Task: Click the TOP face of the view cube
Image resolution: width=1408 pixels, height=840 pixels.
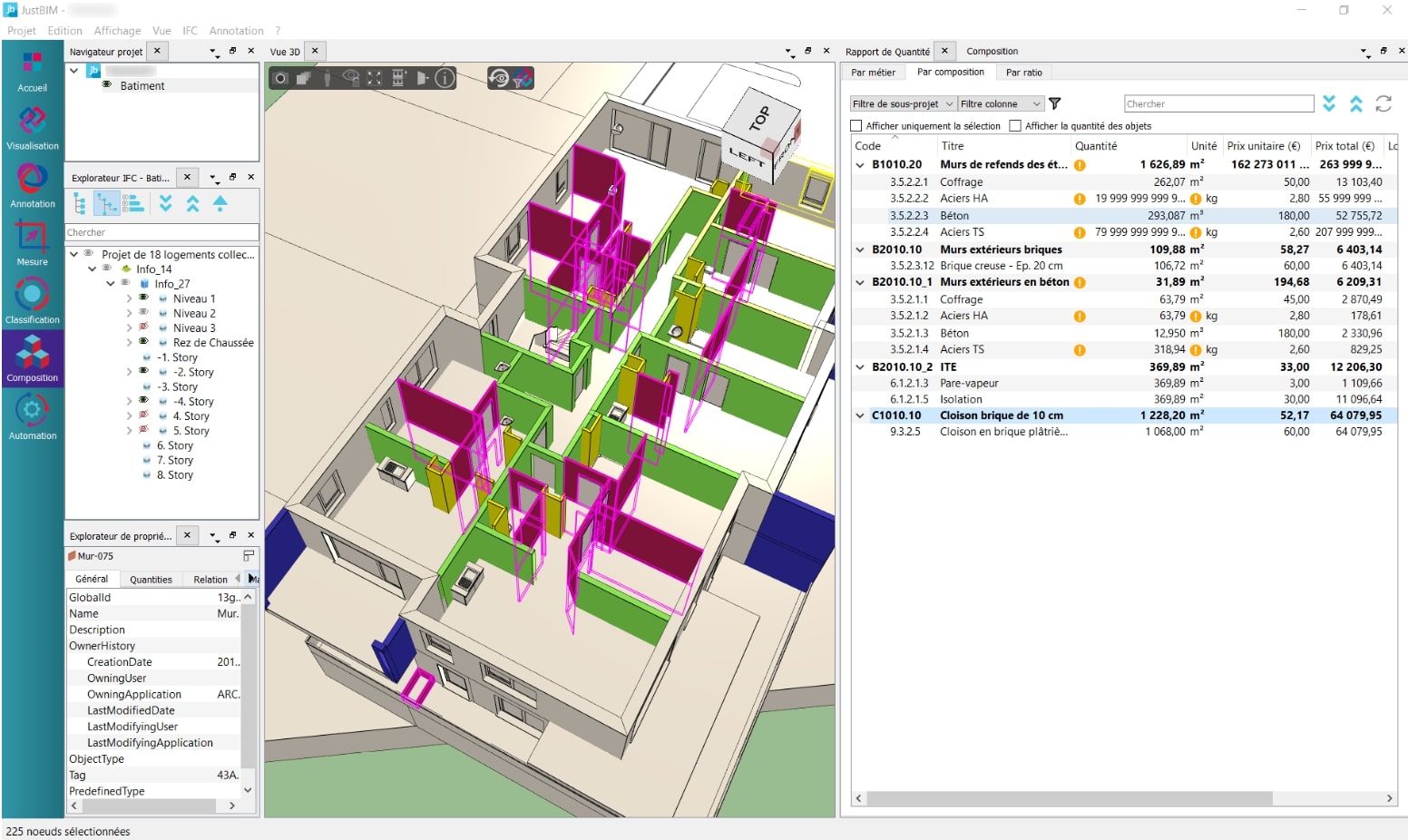Action: (x=760, y=117)
